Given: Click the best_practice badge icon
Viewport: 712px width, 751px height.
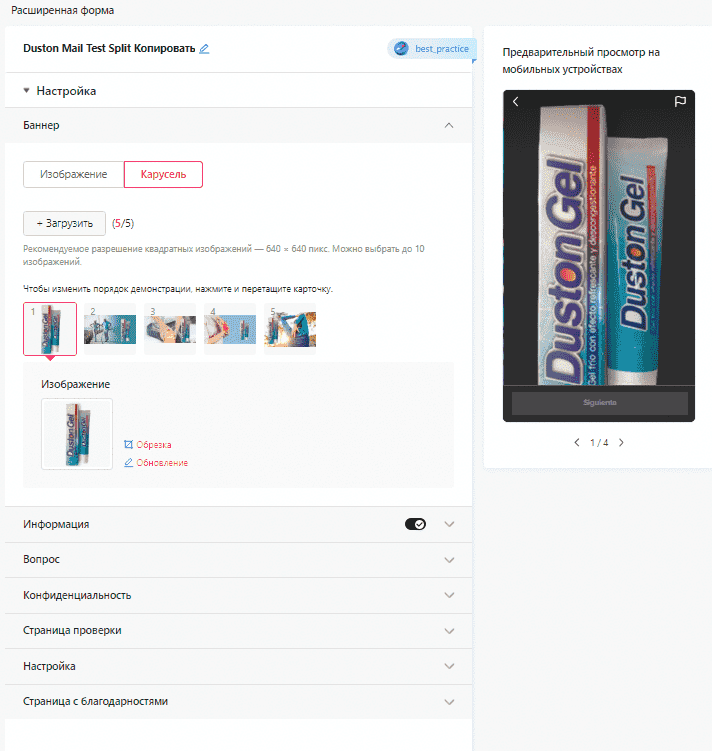Looking at the screenshot, I should 401,49.
